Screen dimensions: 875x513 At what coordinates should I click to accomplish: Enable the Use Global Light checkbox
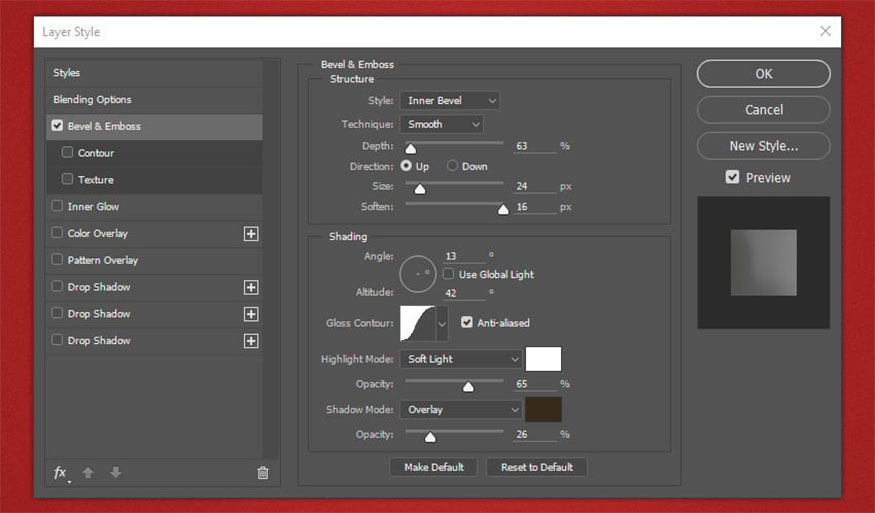(449, 274)
